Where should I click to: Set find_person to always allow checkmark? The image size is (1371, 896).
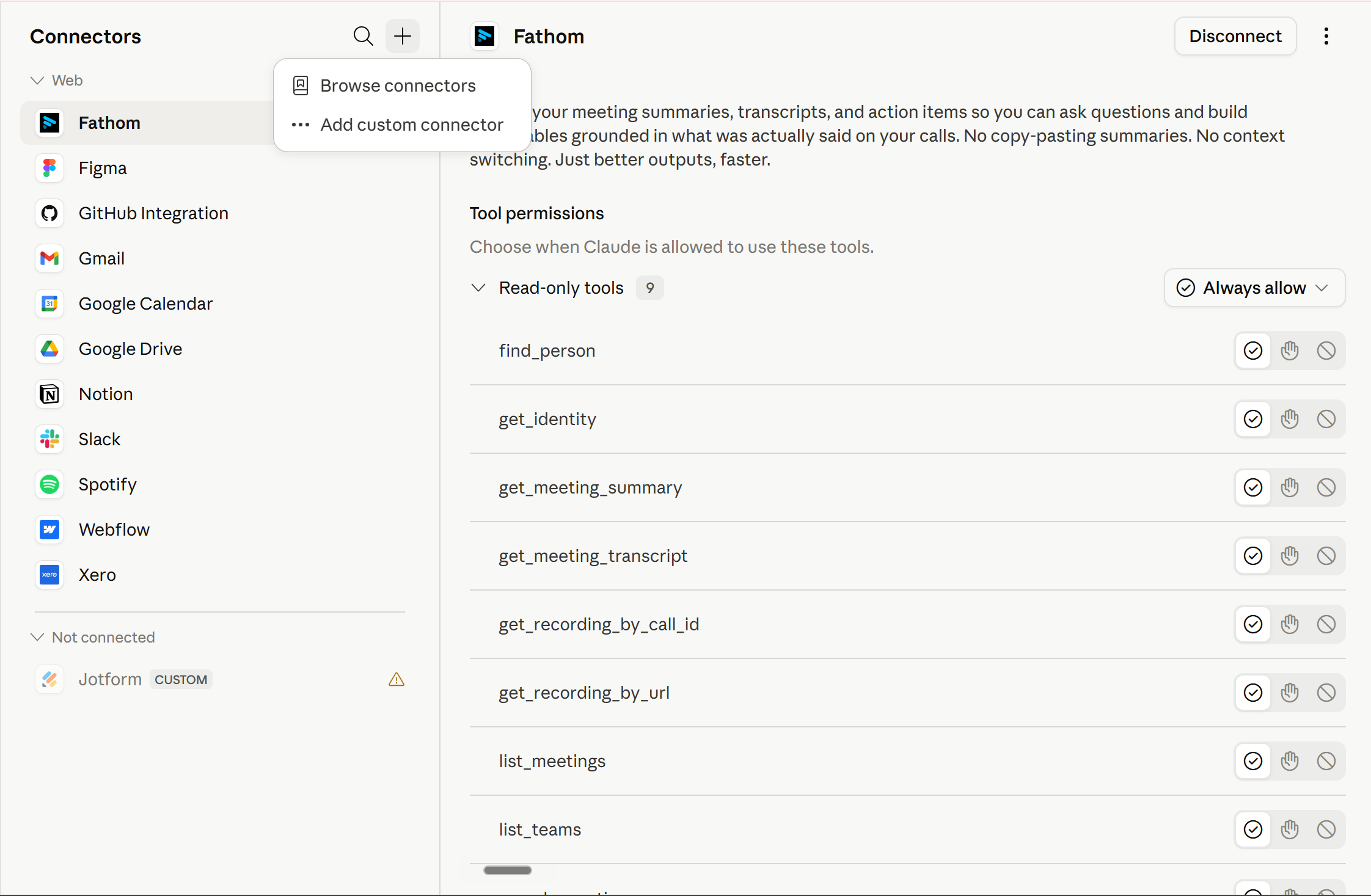tap(1253, 351)
